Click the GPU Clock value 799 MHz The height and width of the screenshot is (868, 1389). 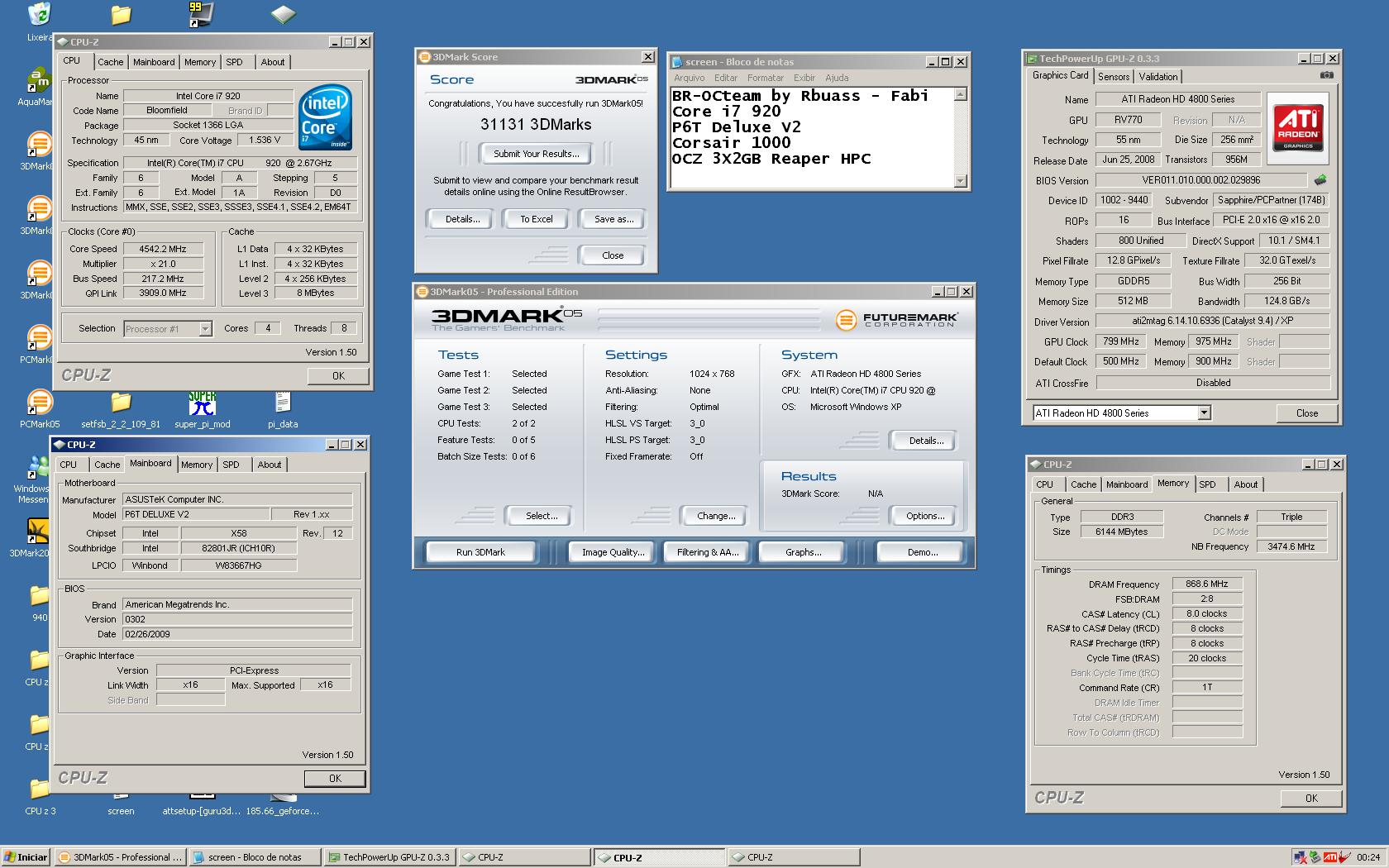(x=1121, y=341)
